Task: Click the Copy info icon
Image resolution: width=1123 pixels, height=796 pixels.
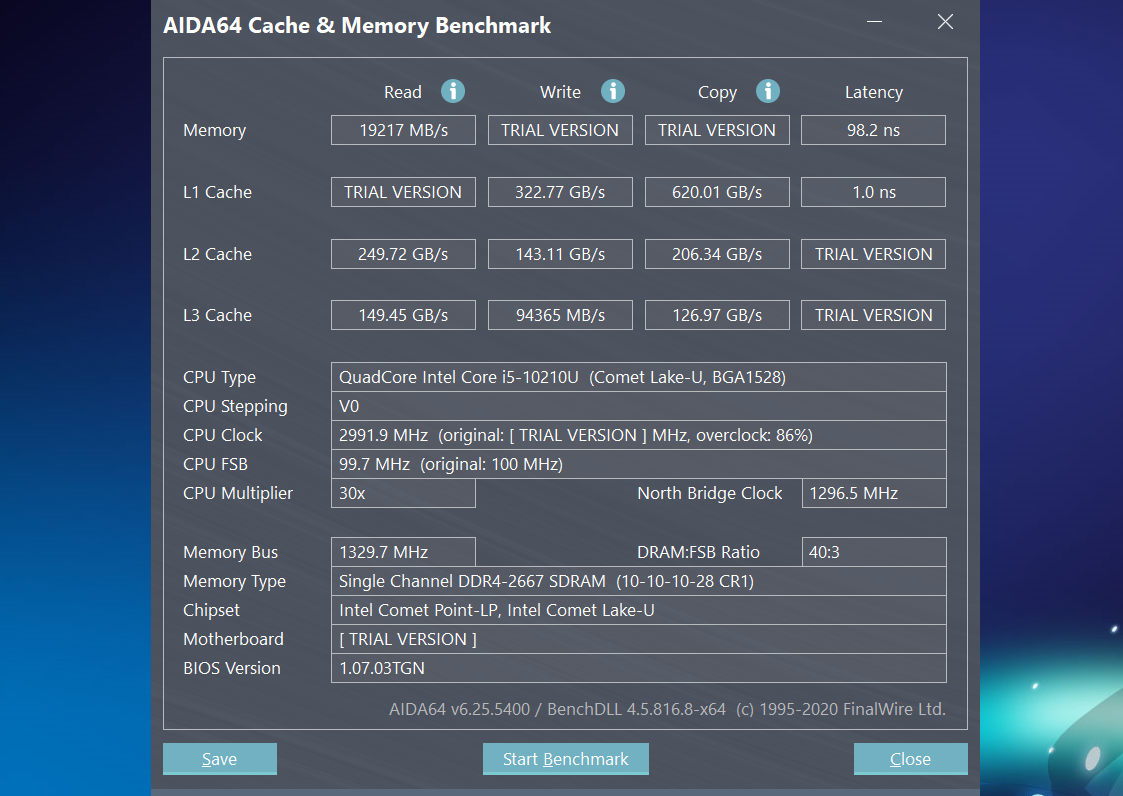Action: coord(768,91)
